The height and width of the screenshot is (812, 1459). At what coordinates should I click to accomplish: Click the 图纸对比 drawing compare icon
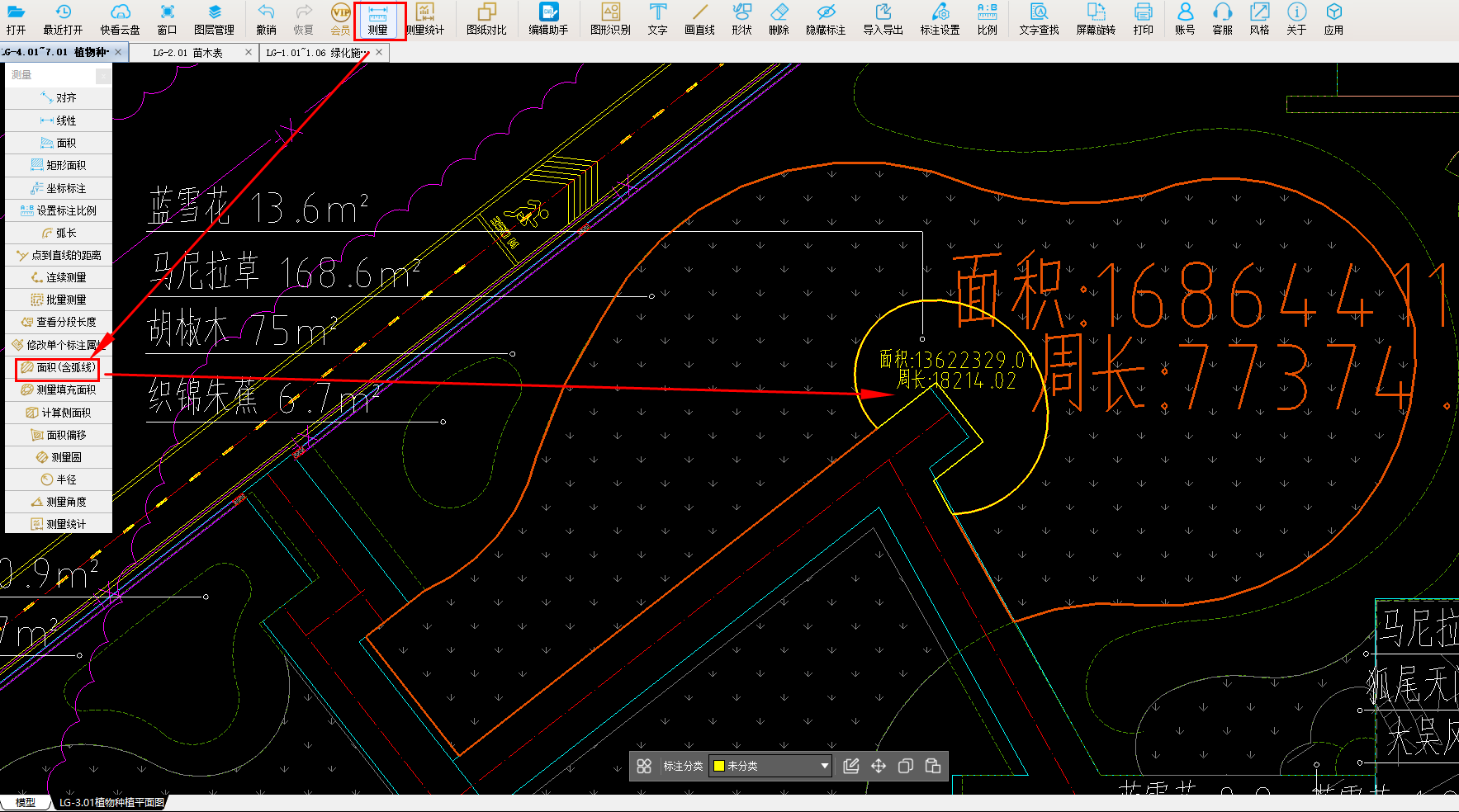coord(486,20)
